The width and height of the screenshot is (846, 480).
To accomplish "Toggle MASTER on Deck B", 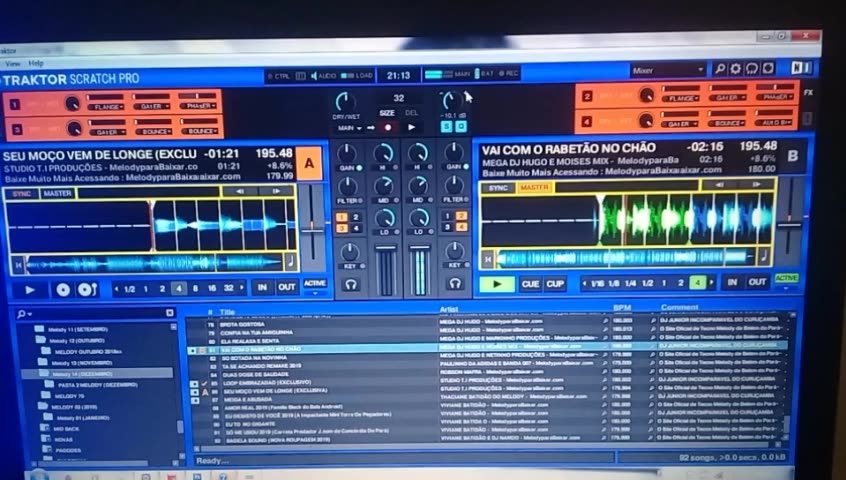I will click(535, 187).
